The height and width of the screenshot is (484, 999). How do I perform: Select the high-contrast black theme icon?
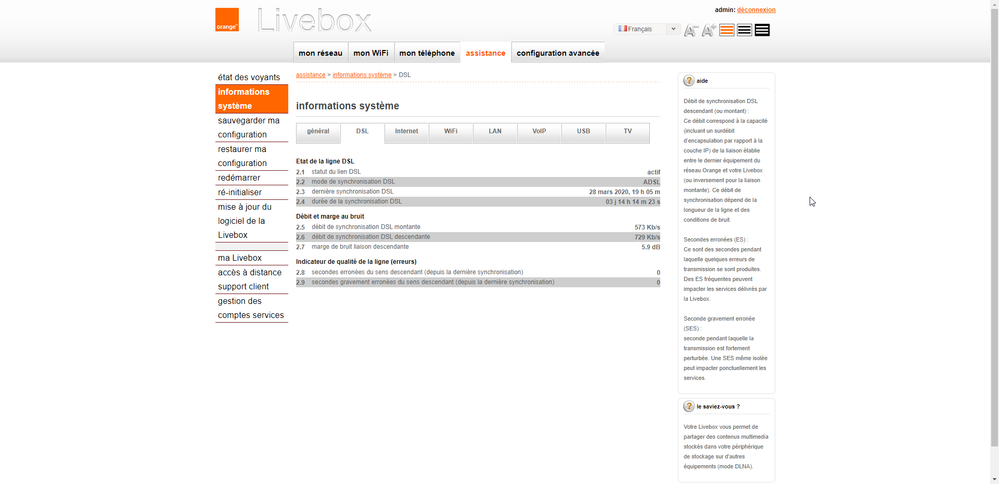pos(762,30)
